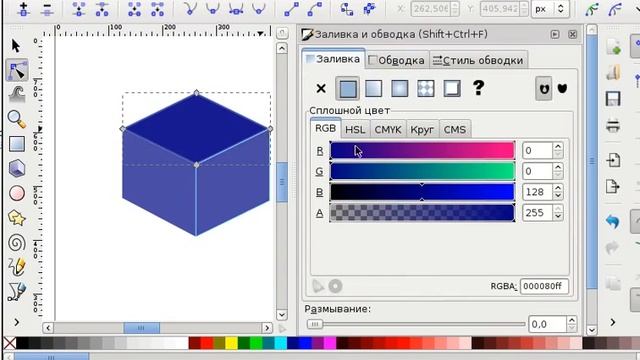Click the Delete selected nodes icon
The height and width of the screenshot is (360, 640).
[47, 9]
